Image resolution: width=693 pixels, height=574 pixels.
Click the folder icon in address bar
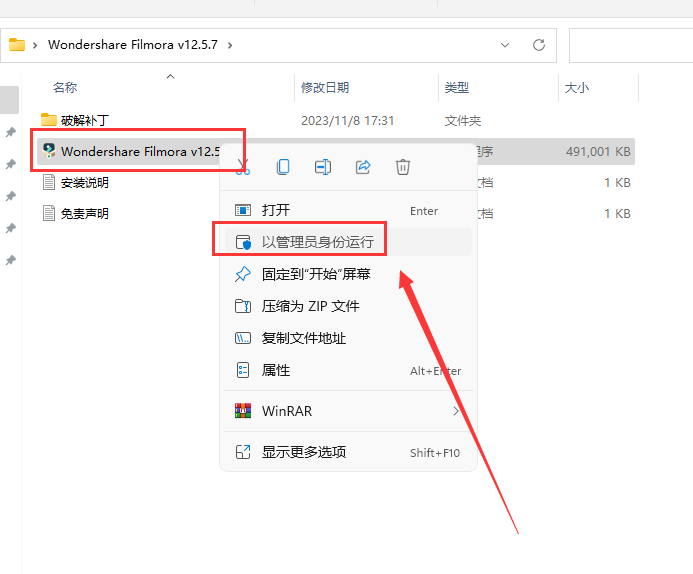coord(17,45)
